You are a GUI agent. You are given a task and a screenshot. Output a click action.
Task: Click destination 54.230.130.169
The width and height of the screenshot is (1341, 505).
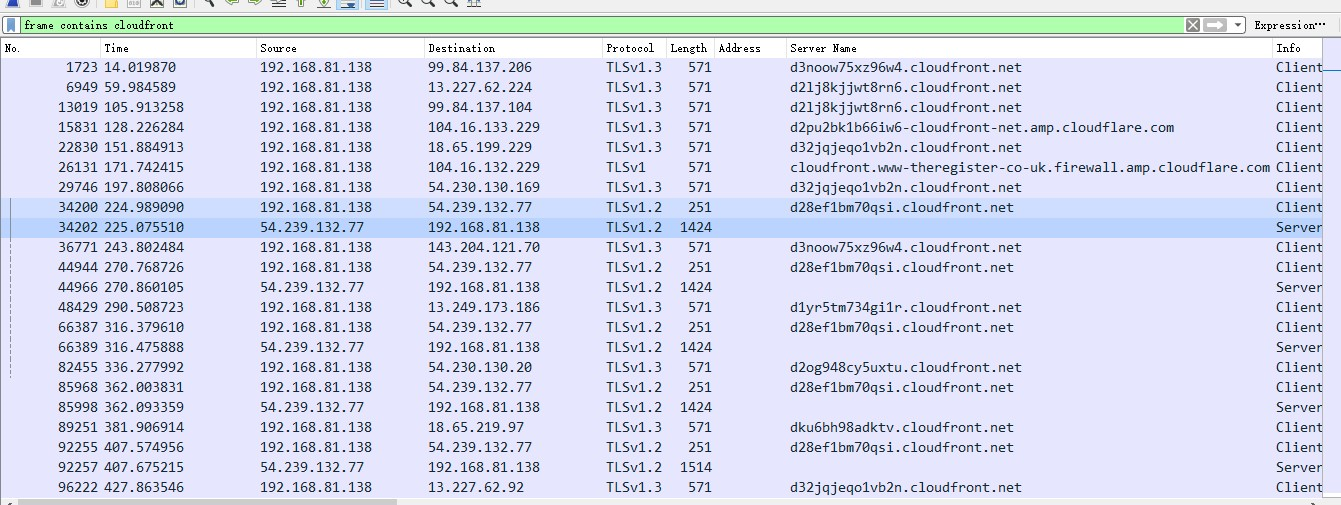pyautogui.click(x=484, y=188)
